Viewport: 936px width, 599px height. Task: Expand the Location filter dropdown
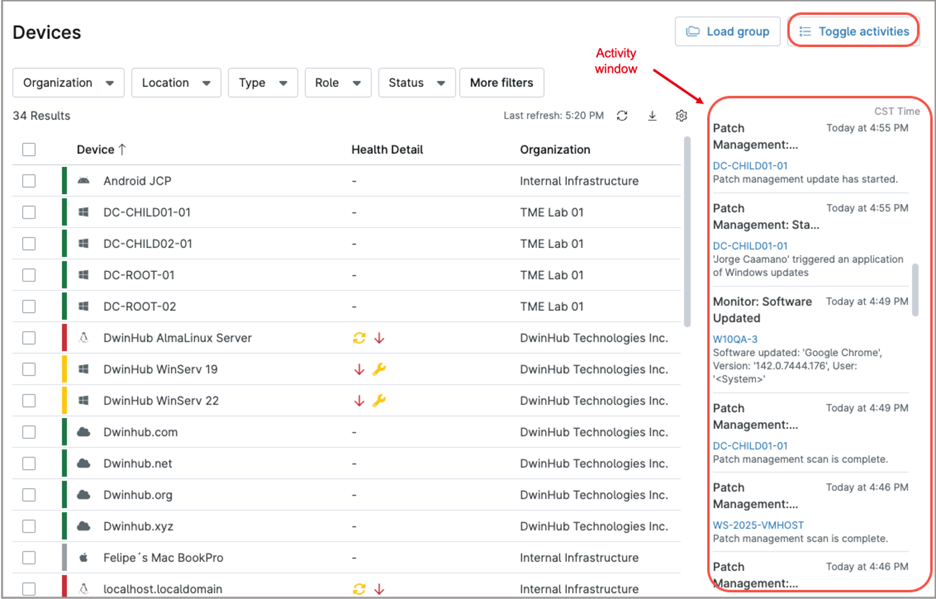pos(176,83)
